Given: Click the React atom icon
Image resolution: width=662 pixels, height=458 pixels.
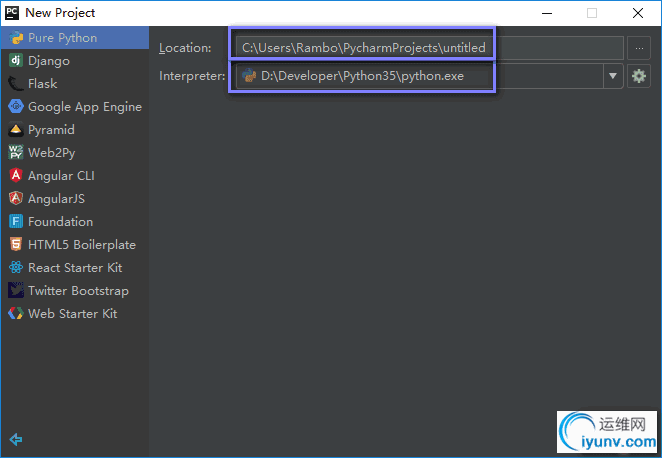Looking at the screenshot, I should (16, 267).
